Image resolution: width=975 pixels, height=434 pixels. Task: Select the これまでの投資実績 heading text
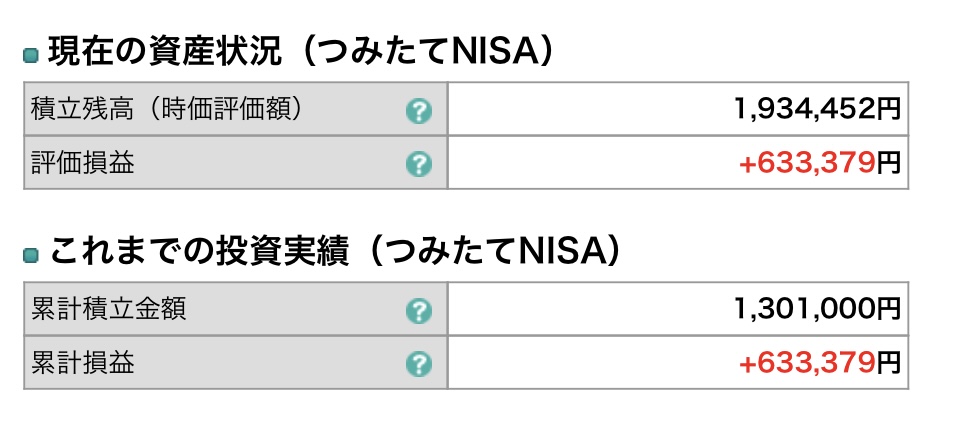click(x=199, y=252)
